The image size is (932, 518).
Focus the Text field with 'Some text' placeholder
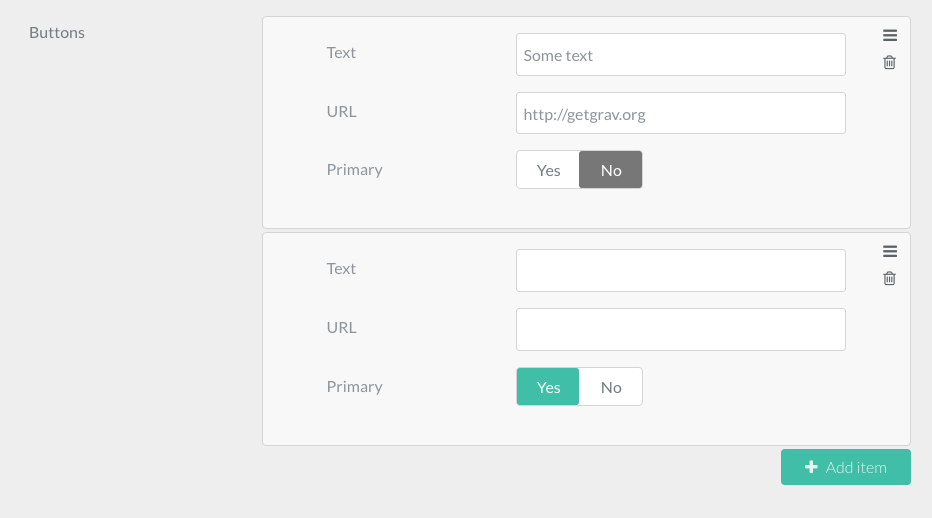[680, 55]
